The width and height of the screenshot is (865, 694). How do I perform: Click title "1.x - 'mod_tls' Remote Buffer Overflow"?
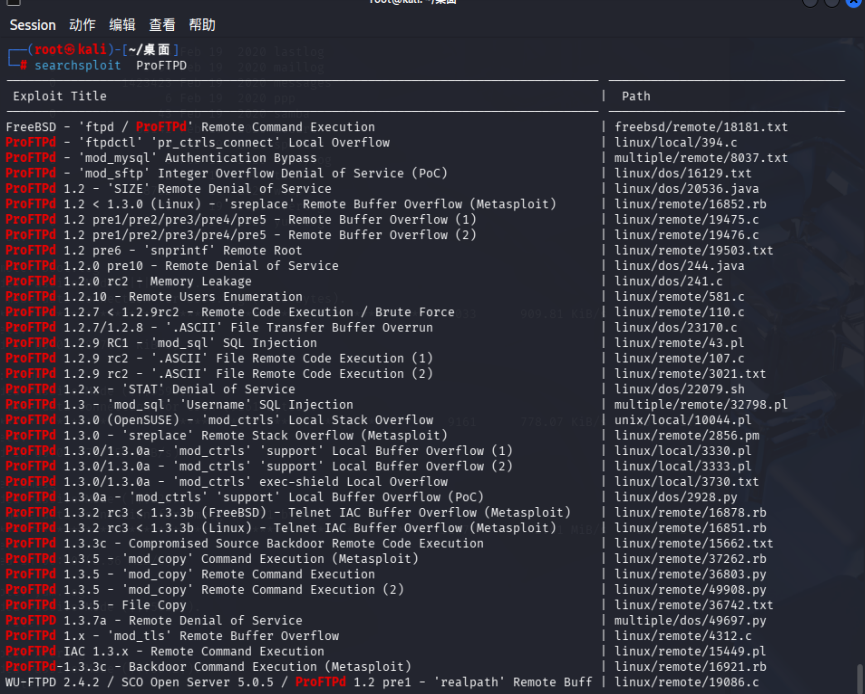coord(201,636)
